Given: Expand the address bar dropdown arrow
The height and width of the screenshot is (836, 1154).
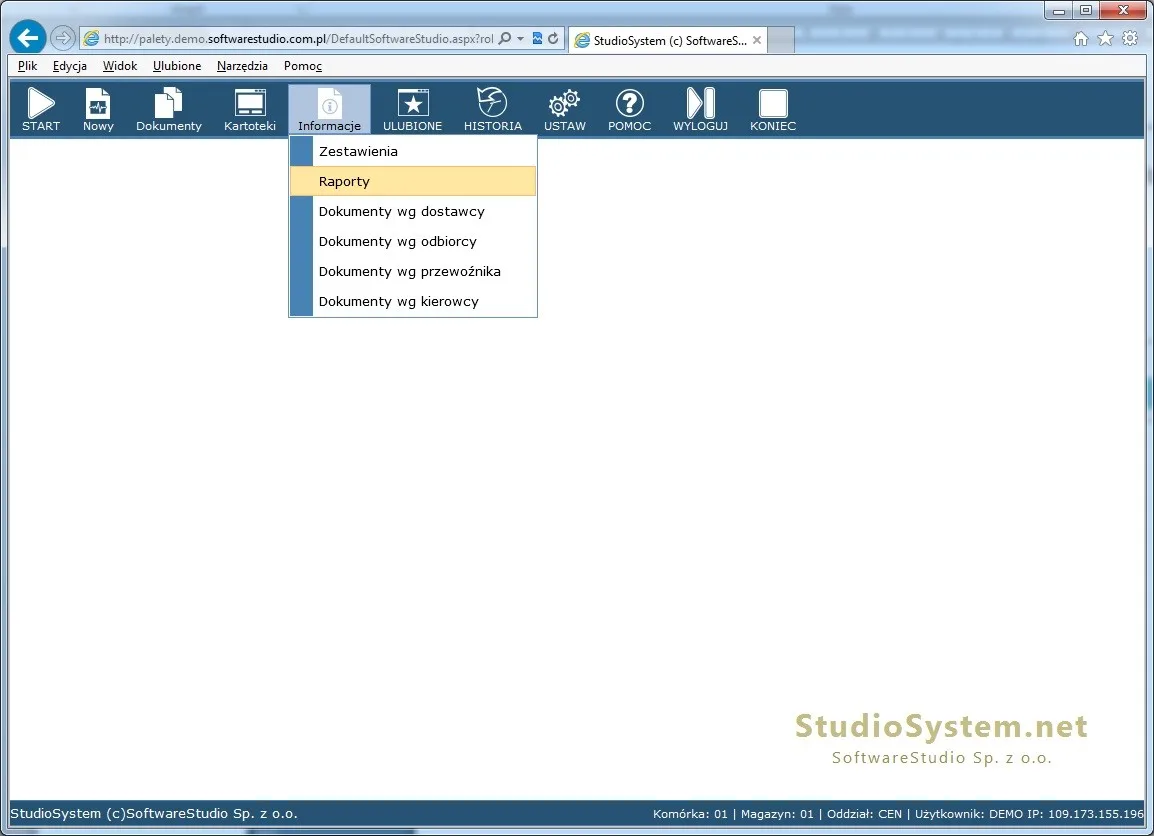Looking at the screenshot, I should (520, 38).
